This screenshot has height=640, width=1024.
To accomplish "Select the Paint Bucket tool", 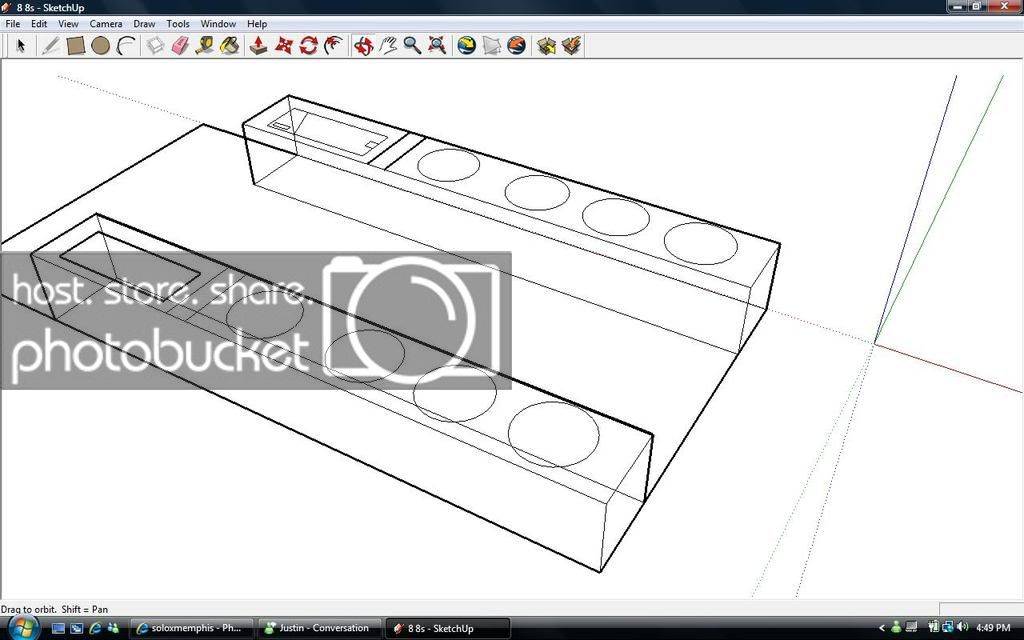I will tap(229, 46).
